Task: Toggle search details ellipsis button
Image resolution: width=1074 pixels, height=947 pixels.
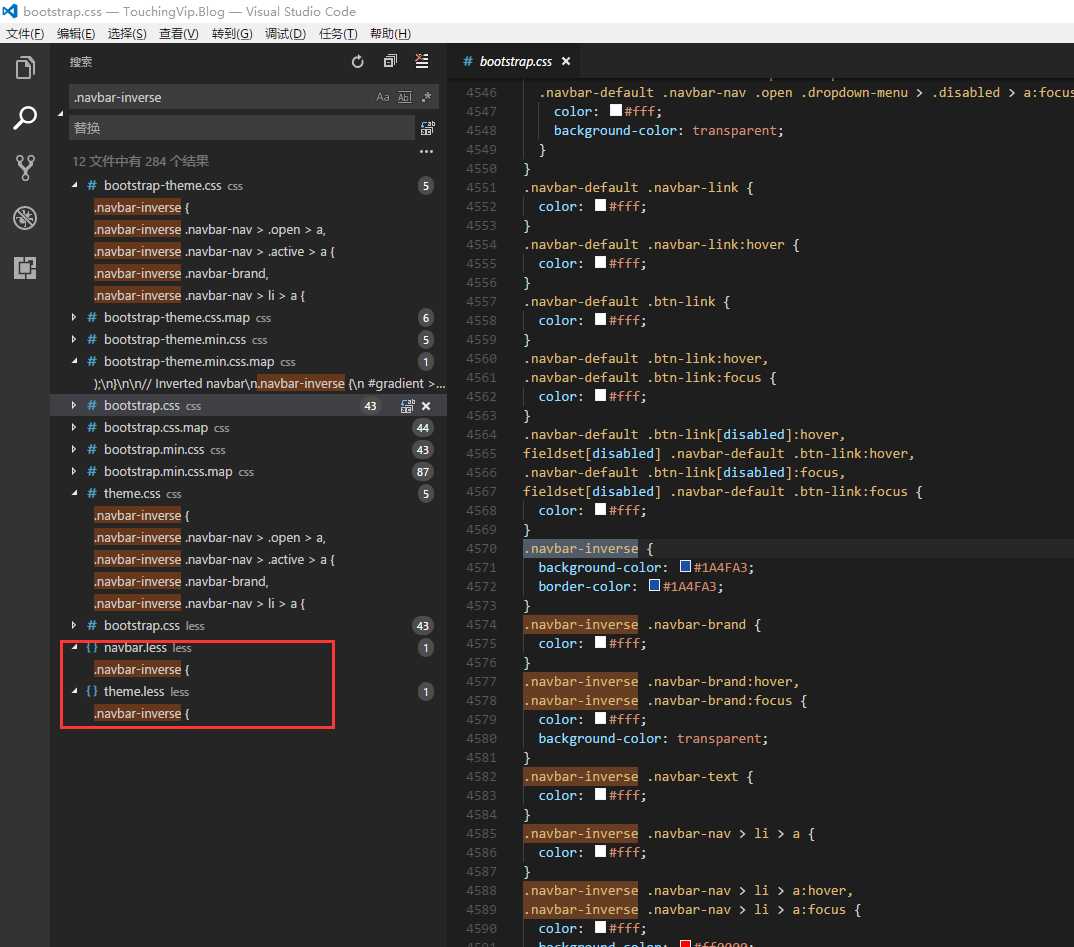Action: [x=426, y=152]
